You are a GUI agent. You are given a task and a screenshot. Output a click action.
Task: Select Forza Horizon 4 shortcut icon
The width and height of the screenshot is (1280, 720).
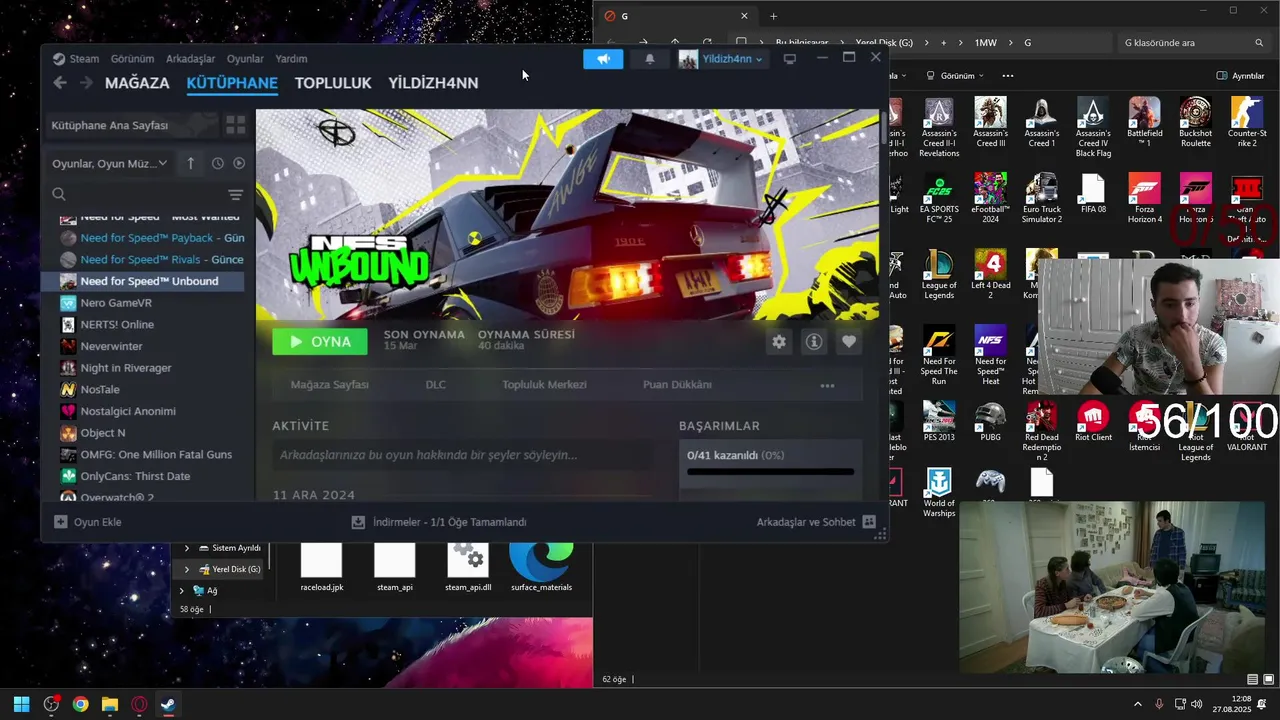point(1145,199)
